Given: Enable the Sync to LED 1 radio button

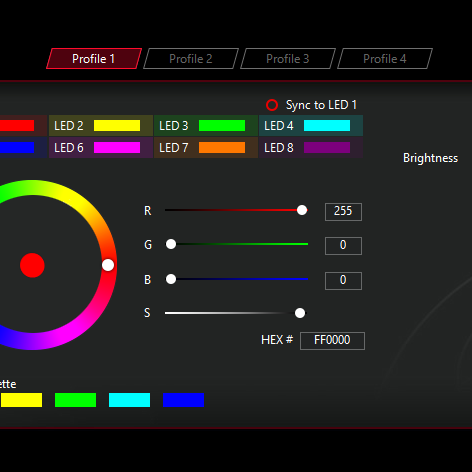Looking at the screenshot, I should [x=272, y=105].
